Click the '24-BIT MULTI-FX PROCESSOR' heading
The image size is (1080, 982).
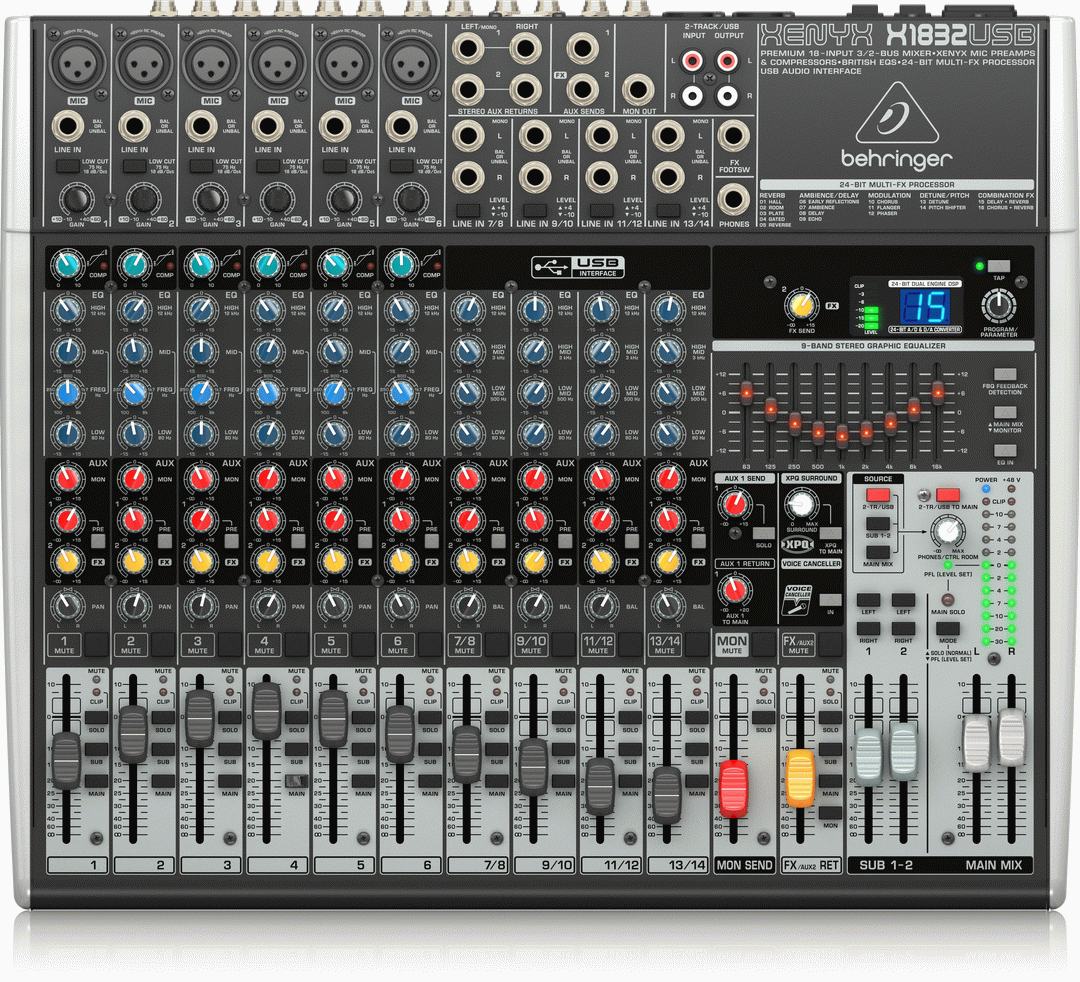[x=897, y=185]
